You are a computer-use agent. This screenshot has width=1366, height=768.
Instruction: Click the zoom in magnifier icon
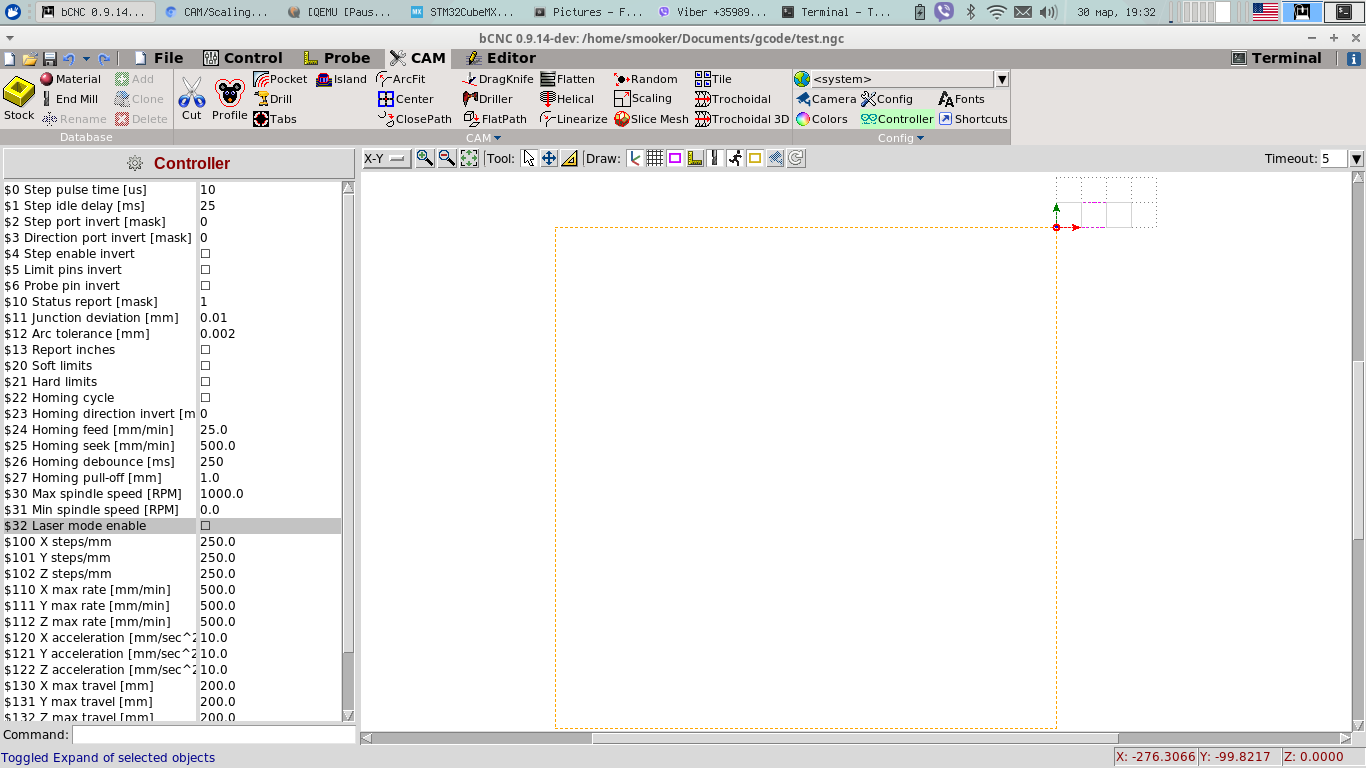coord(425,158)
